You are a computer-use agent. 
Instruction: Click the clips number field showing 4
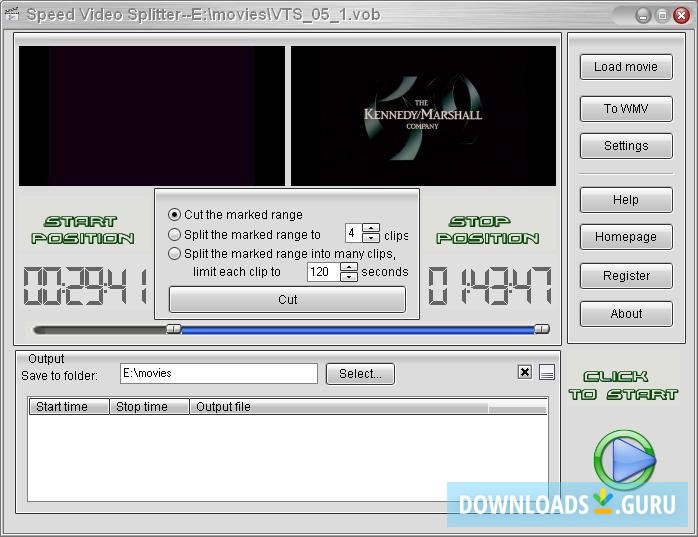tap(354, 233)
